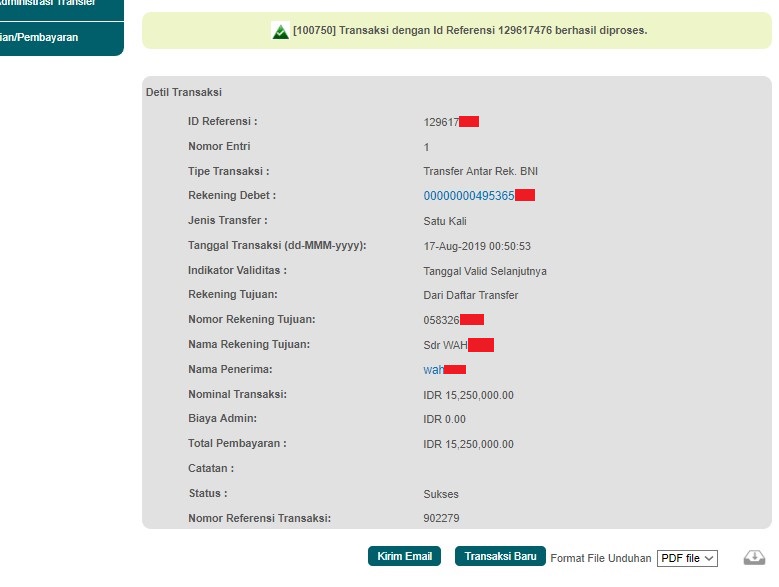The width and height of the screenshot is (779, 587).
Task: Click the download file icon
Action: tap(754, 557)
